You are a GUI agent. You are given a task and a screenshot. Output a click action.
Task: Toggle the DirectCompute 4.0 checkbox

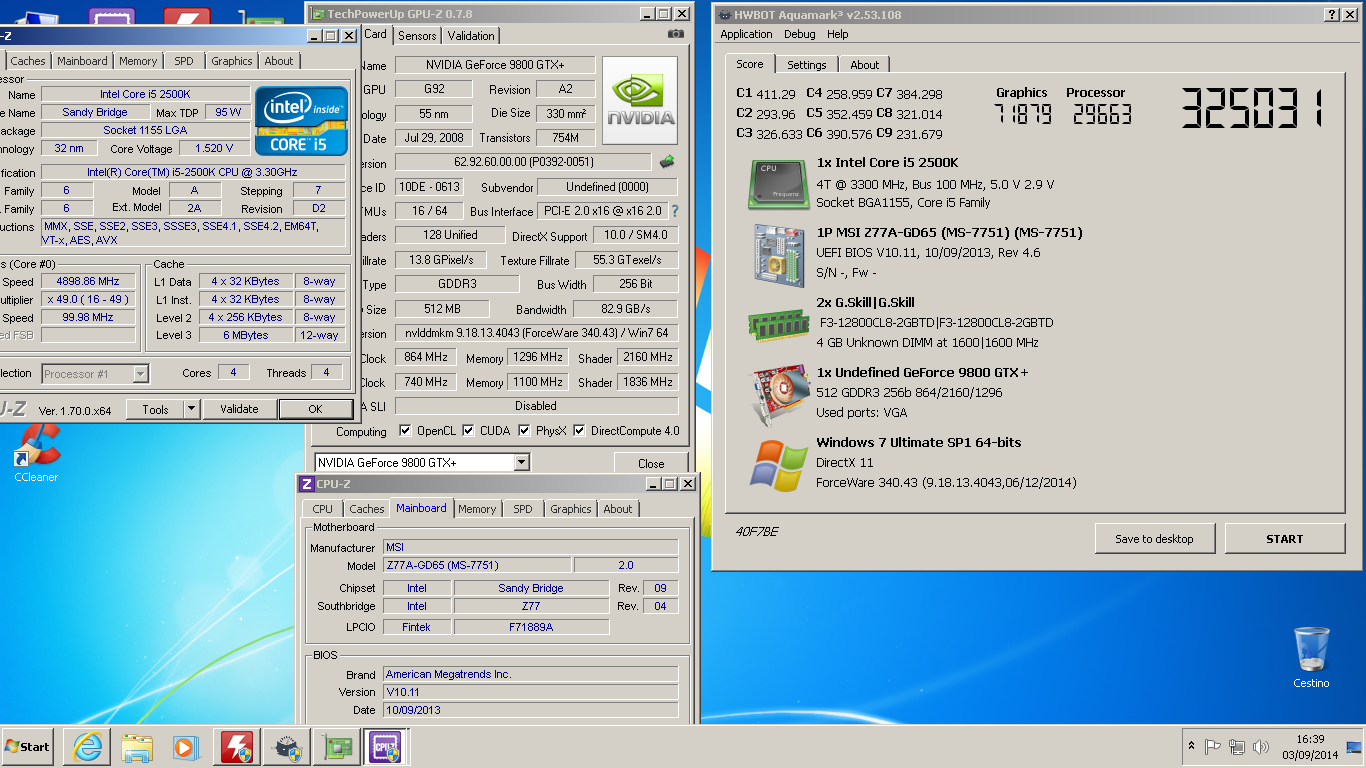tap(580, 431)
